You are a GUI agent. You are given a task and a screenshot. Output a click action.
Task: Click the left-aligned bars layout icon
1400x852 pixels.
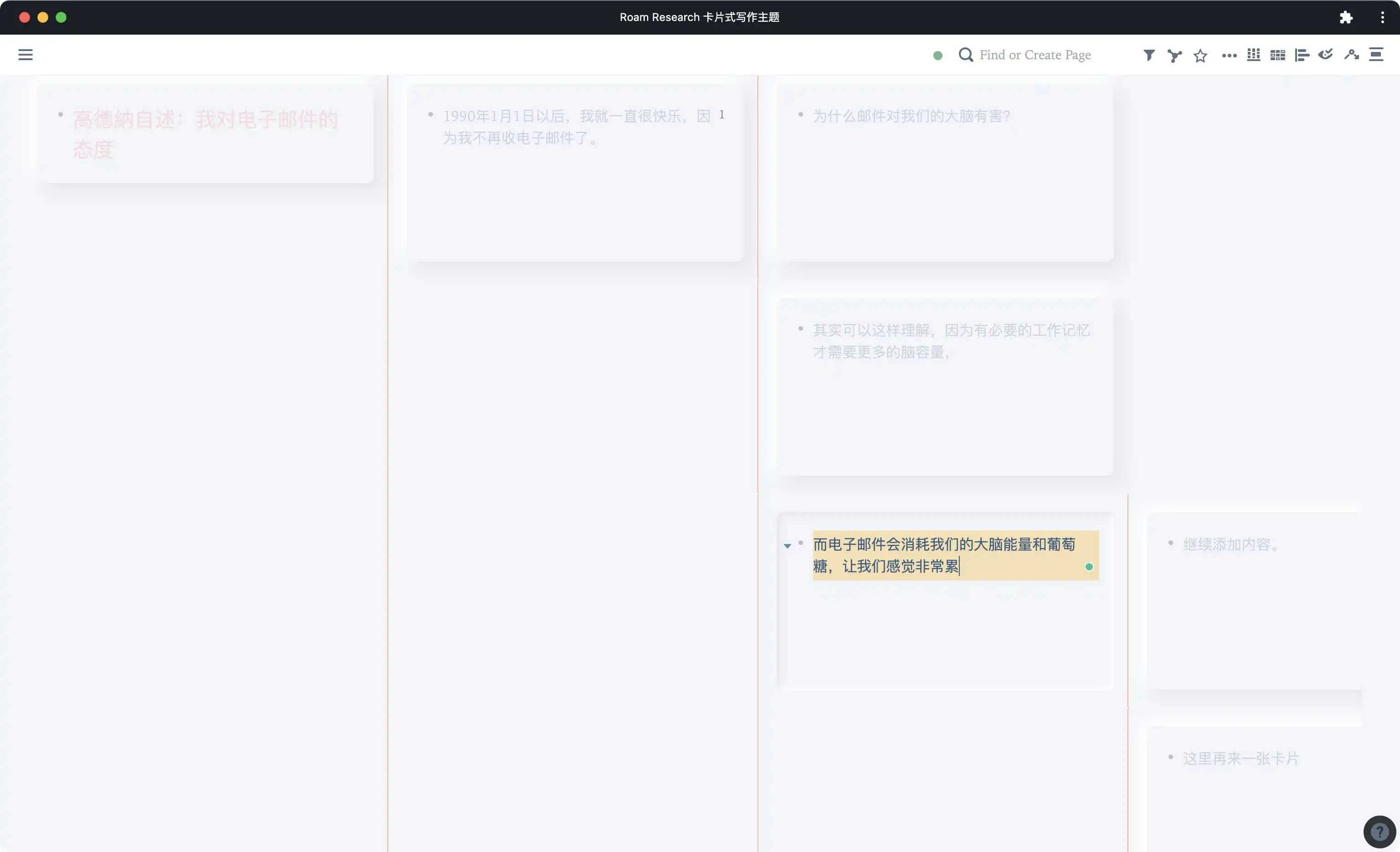click(1302, 55)
